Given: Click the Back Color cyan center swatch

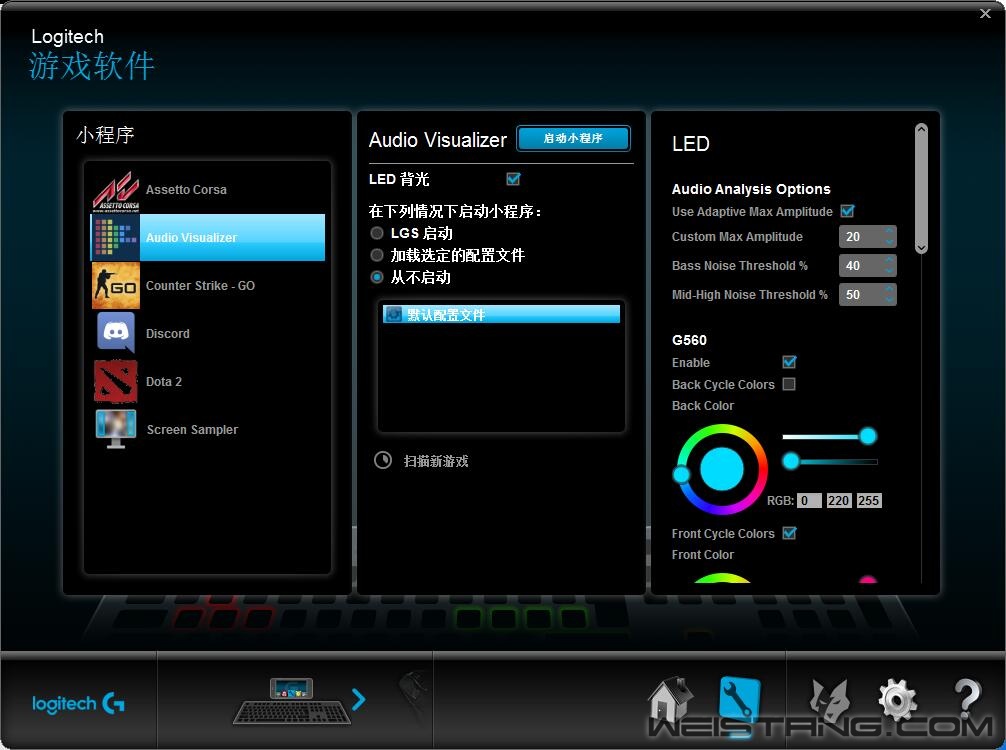Looking at the screenshot, I should point(721,469).
